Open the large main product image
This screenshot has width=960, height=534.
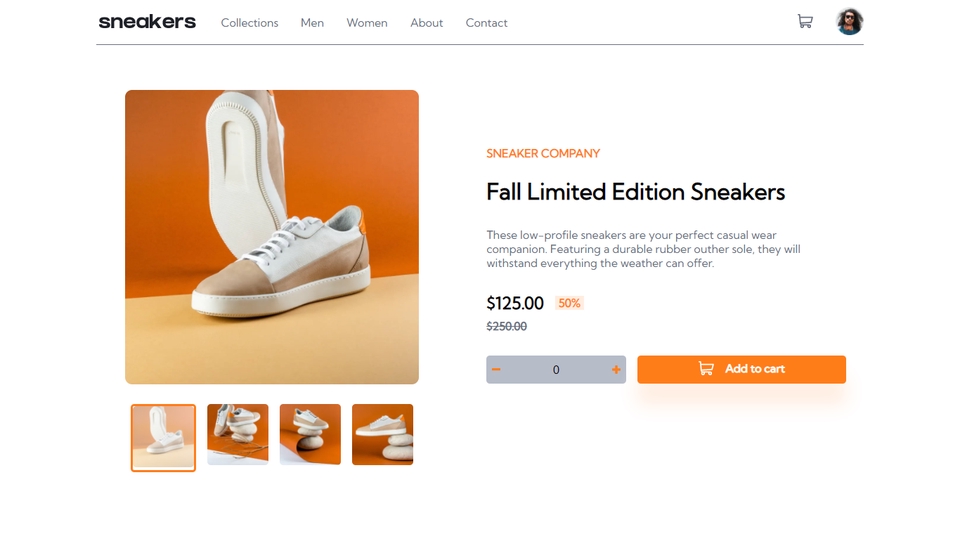pyautogui.click(x=272, y=237)
